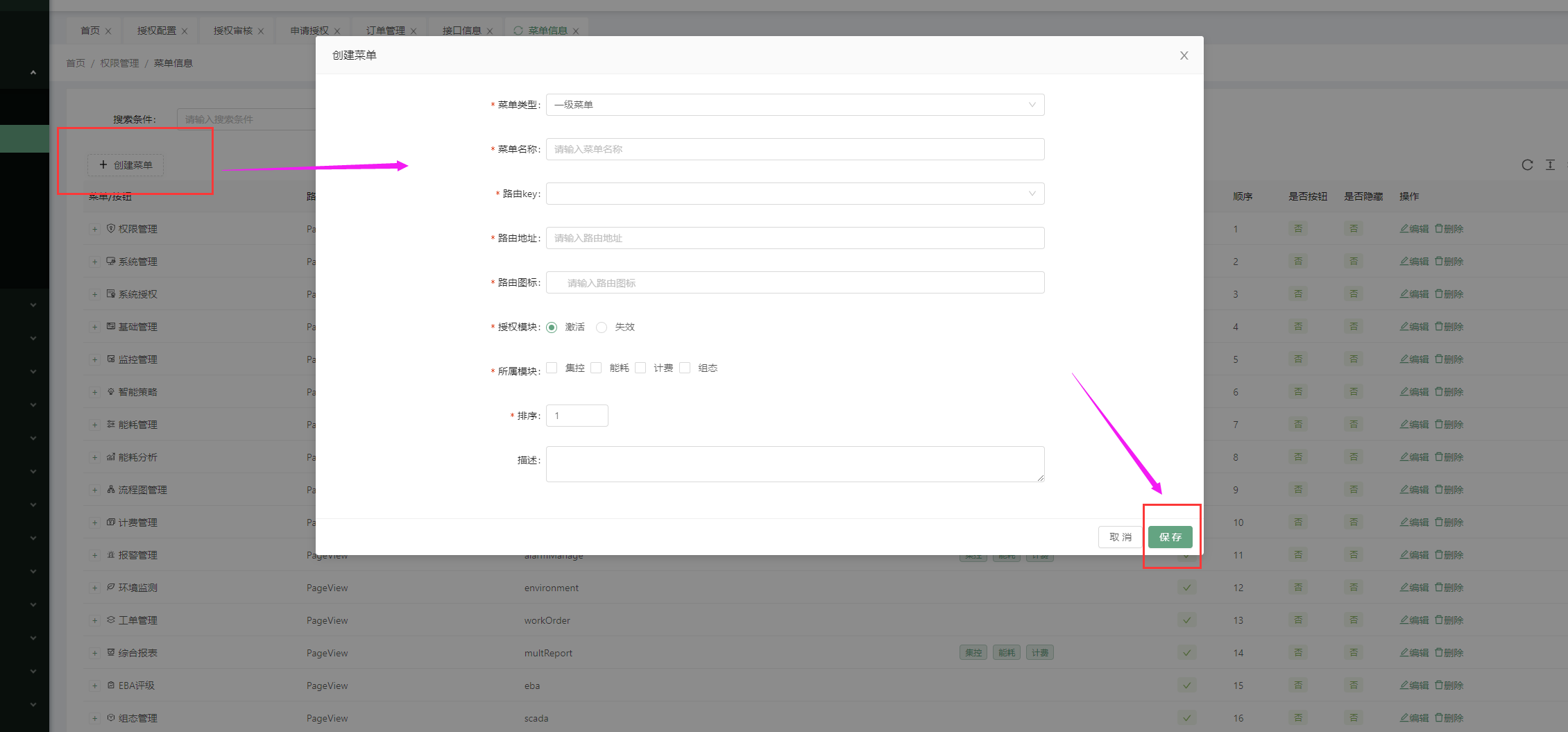Expand the 工单管理 tree row

(94, 620)
